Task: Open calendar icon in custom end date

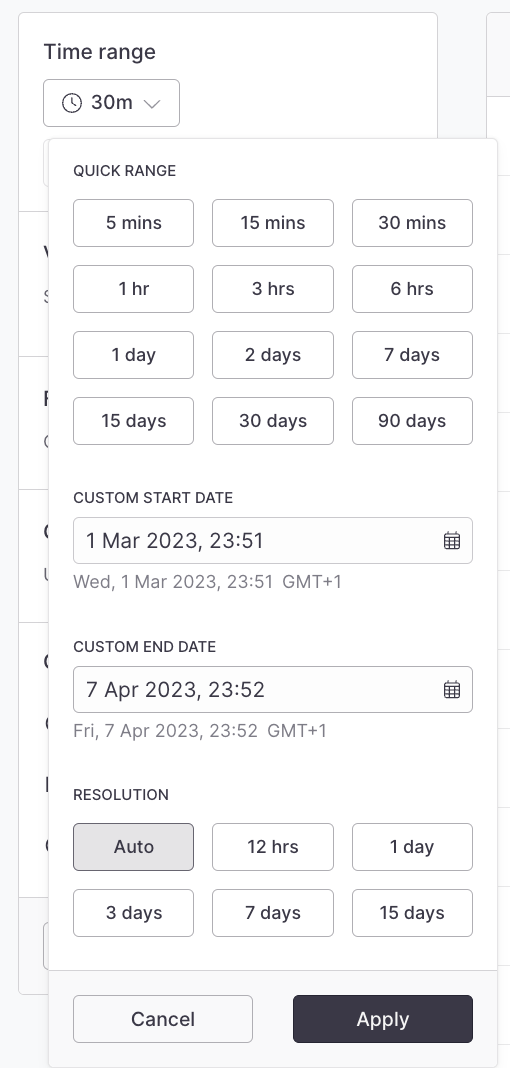Action: (452, 689)
